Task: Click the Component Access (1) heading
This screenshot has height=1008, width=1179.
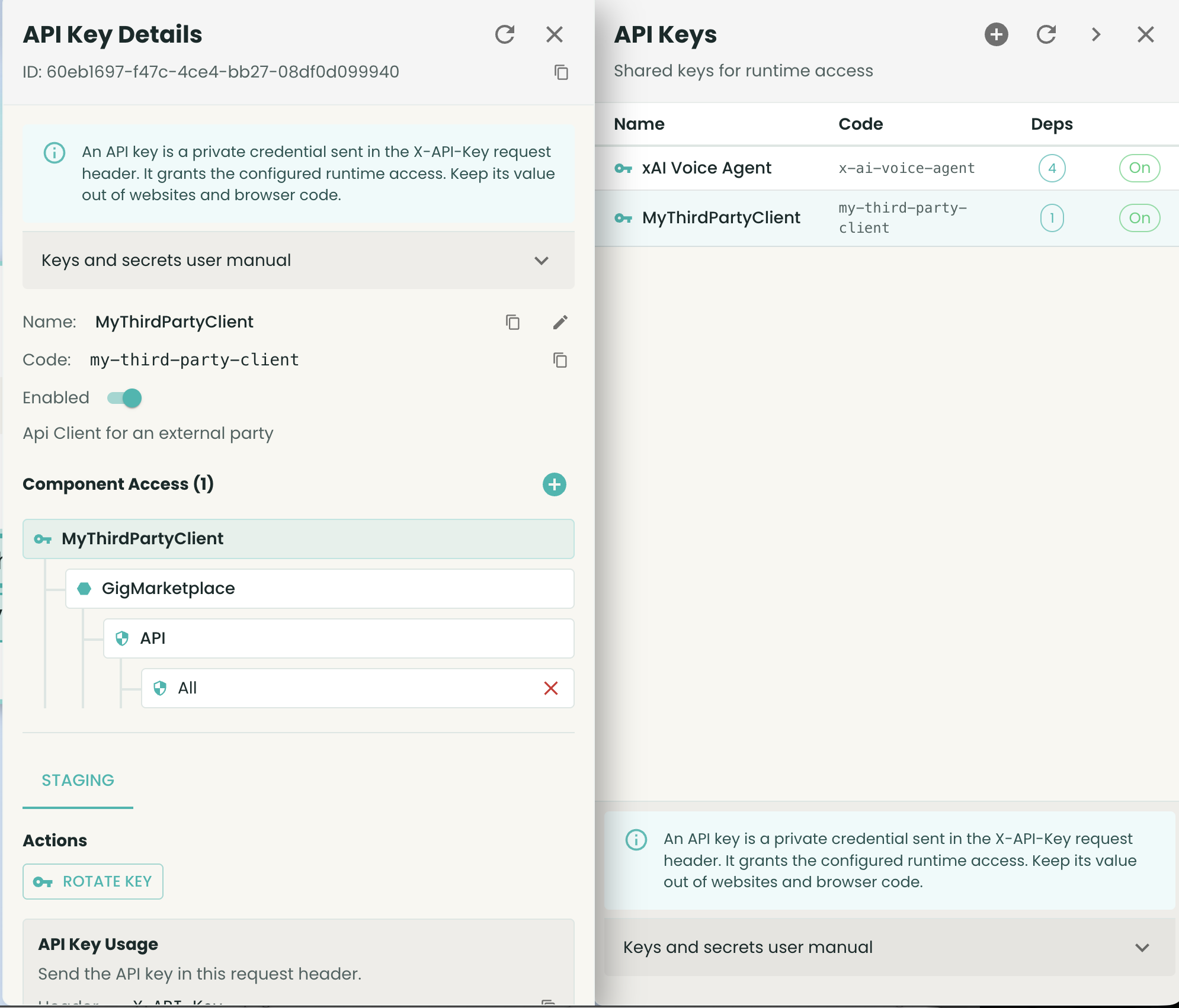Action: coord(118,484)
